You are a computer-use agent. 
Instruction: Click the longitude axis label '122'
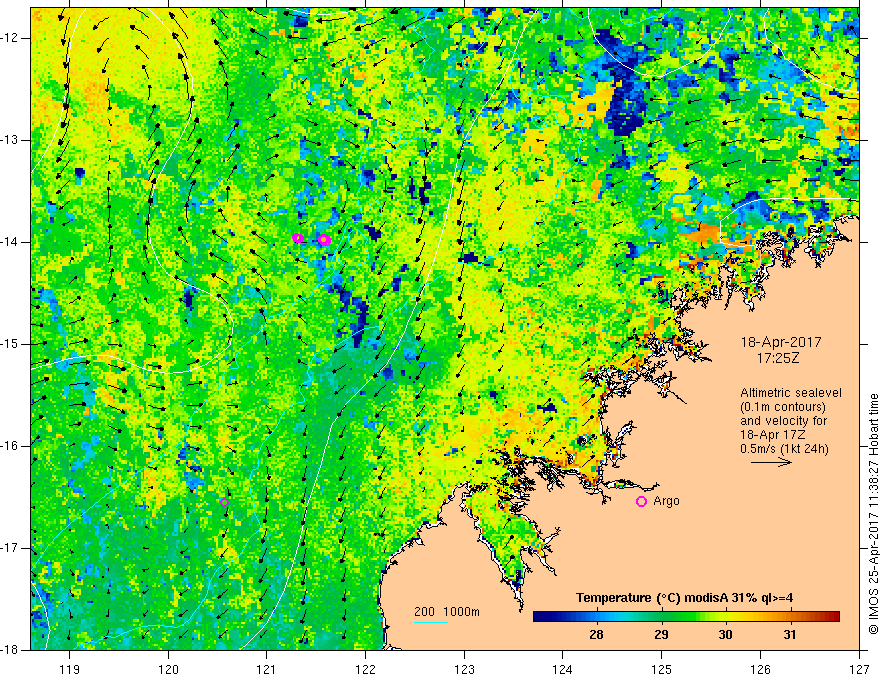(365, 669)
